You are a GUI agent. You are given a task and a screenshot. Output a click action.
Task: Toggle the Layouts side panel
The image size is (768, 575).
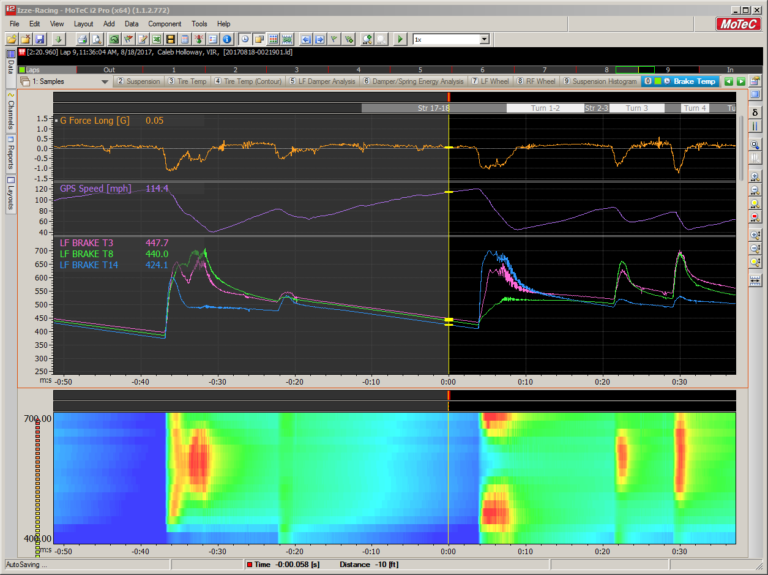pos(10,194)
